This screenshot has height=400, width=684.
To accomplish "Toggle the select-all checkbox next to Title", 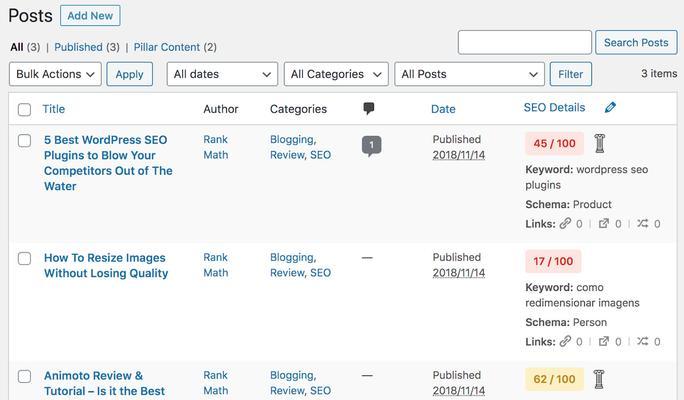I will click(24, 109).
